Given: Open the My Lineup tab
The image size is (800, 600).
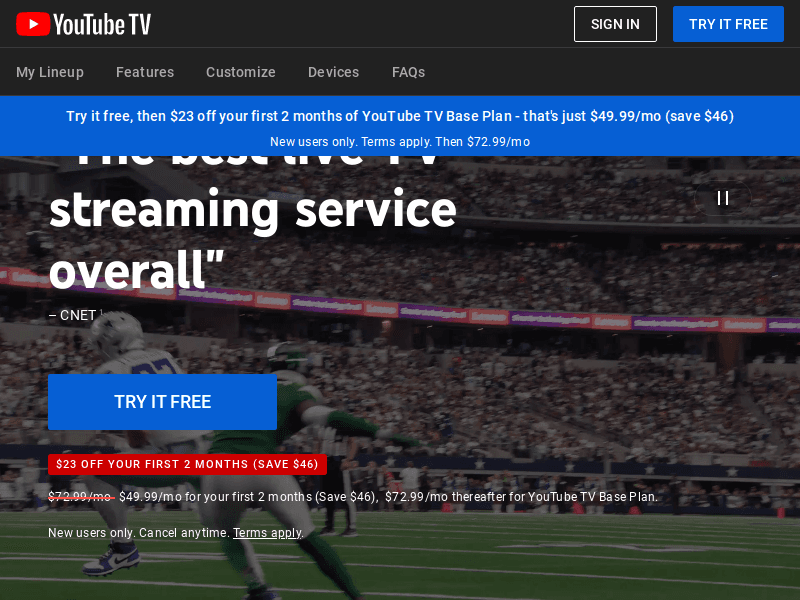Looking at the screenshot, I should [x=50, y=72].
